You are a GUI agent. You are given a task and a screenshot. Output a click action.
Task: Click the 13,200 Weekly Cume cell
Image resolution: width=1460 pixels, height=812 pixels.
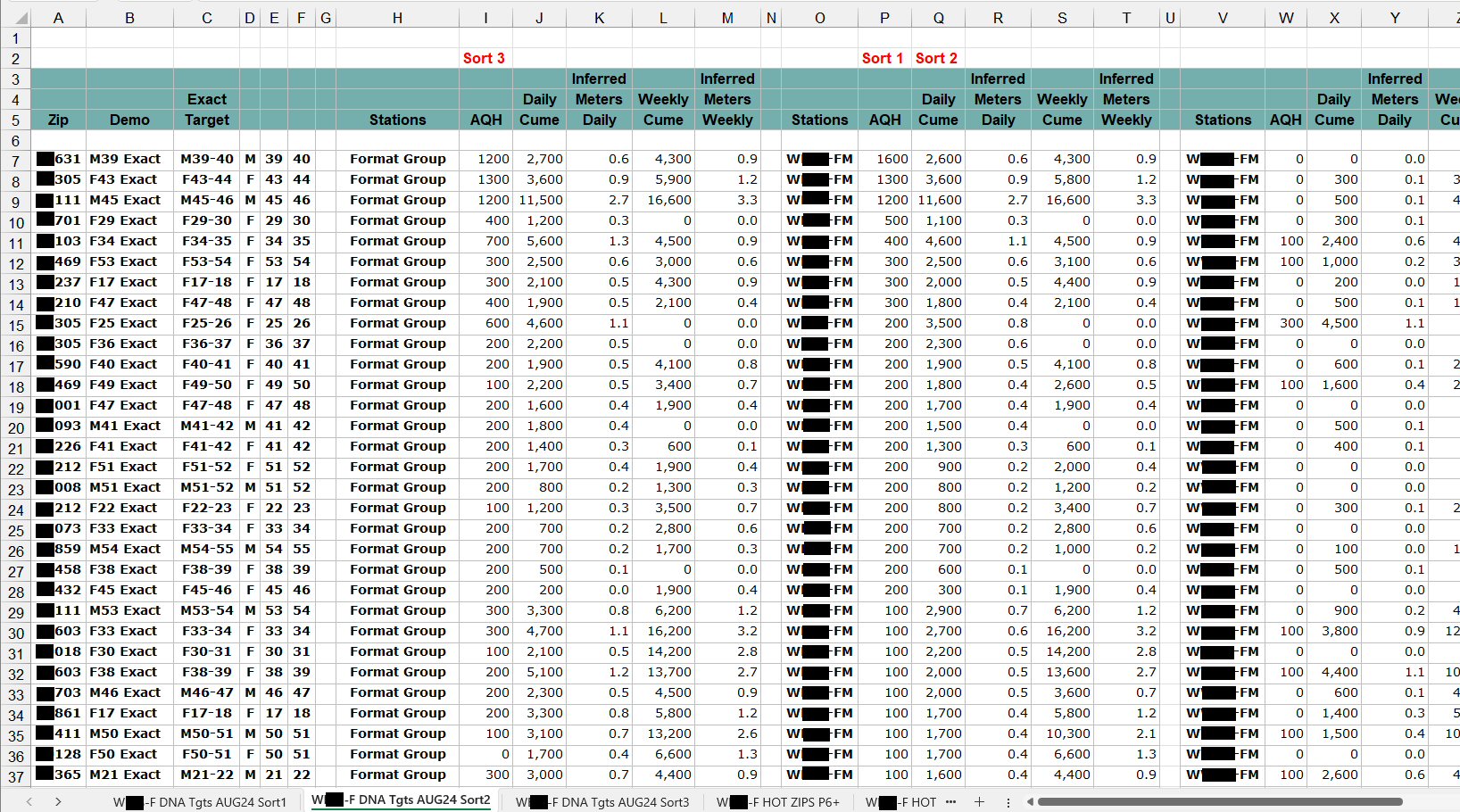click(x=663, y=733)
